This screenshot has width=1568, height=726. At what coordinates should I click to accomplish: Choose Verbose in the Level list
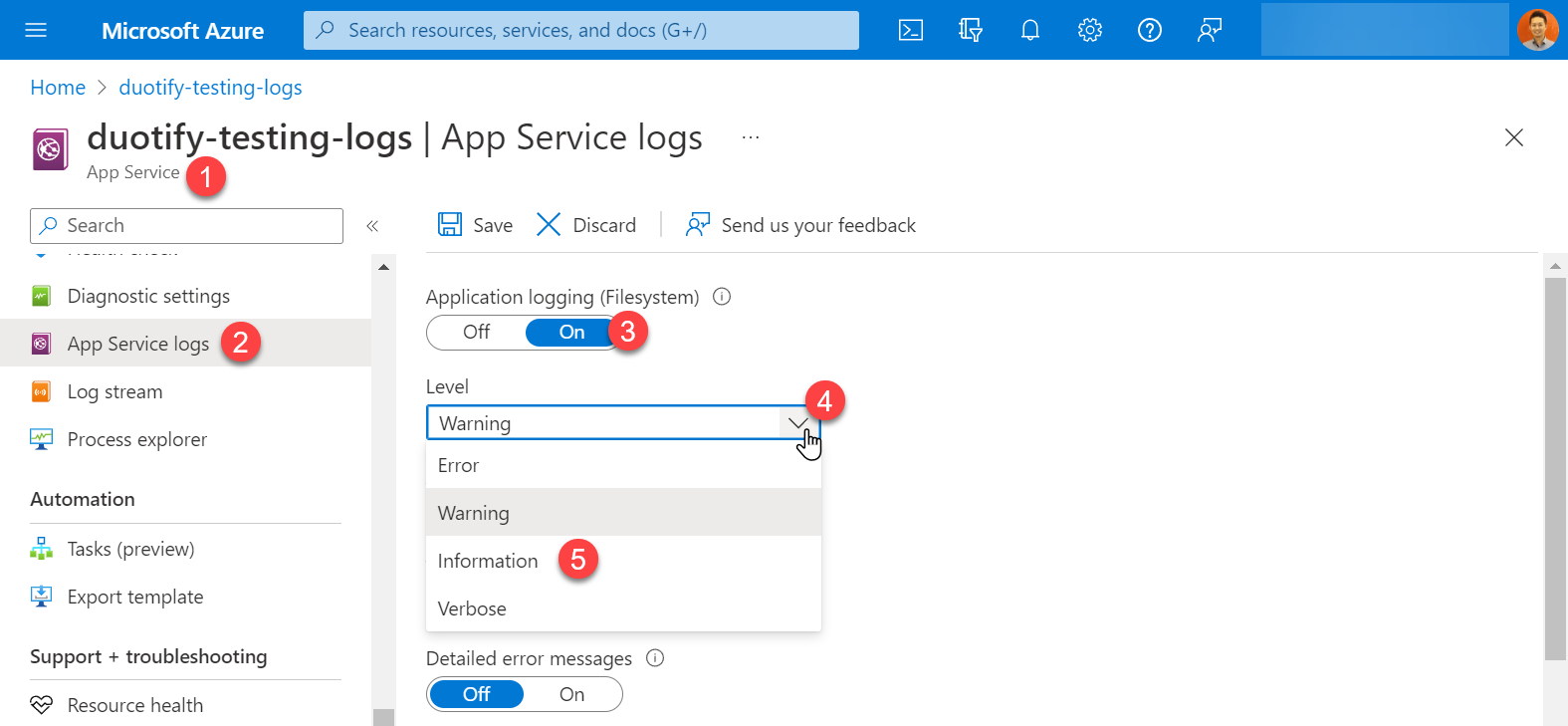(623, 608)
